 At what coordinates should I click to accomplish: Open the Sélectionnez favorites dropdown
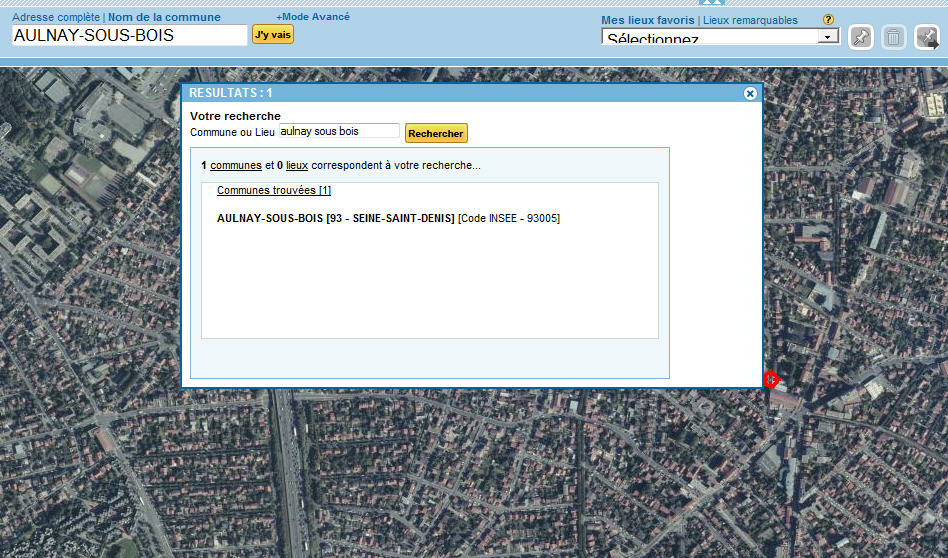(719, 37)
